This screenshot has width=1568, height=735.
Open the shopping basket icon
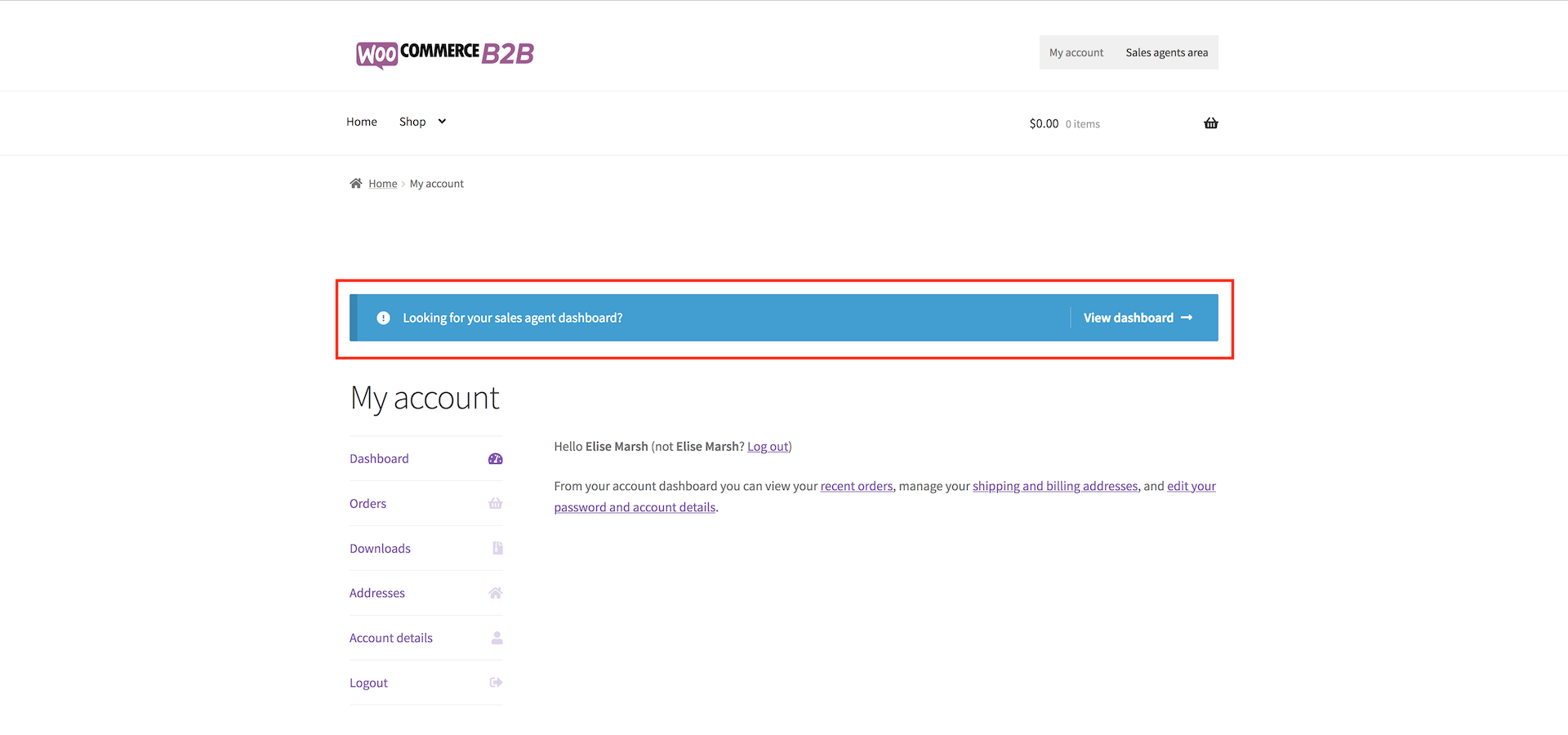(1210, 123)
